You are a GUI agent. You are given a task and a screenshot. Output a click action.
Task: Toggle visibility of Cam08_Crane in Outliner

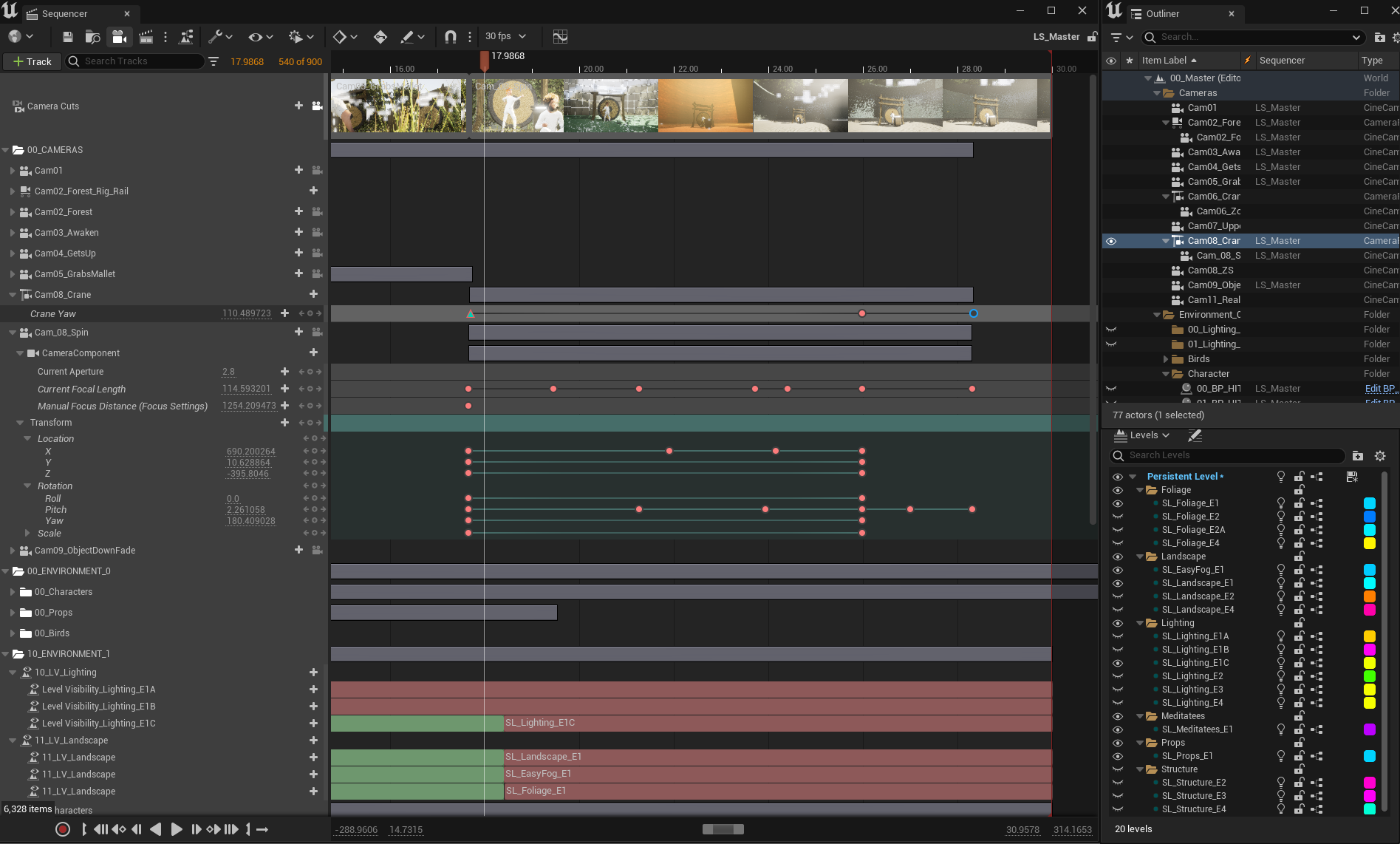coord(1111,241)
